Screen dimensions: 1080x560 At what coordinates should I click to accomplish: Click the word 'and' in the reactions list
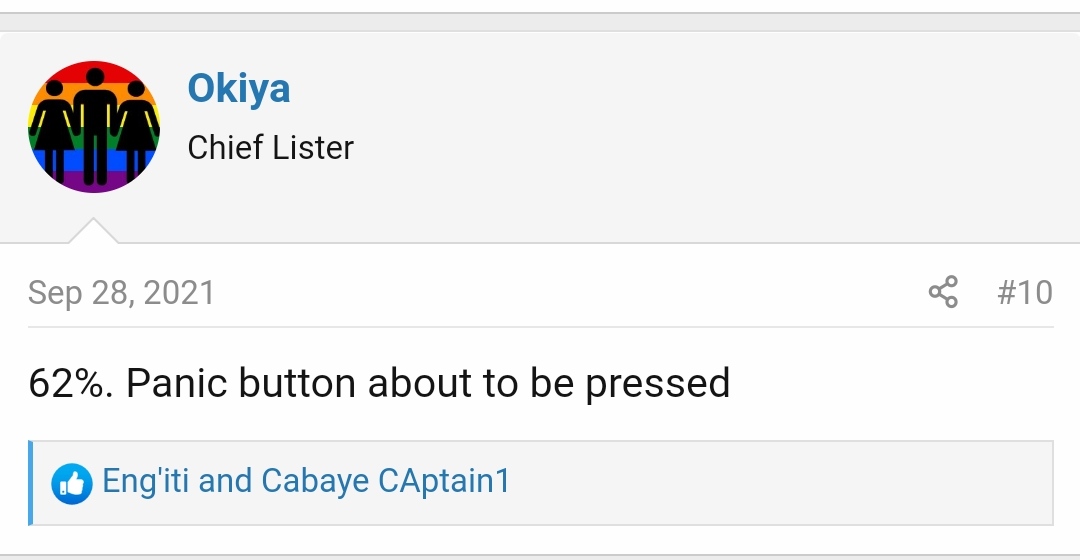point(225,480)
